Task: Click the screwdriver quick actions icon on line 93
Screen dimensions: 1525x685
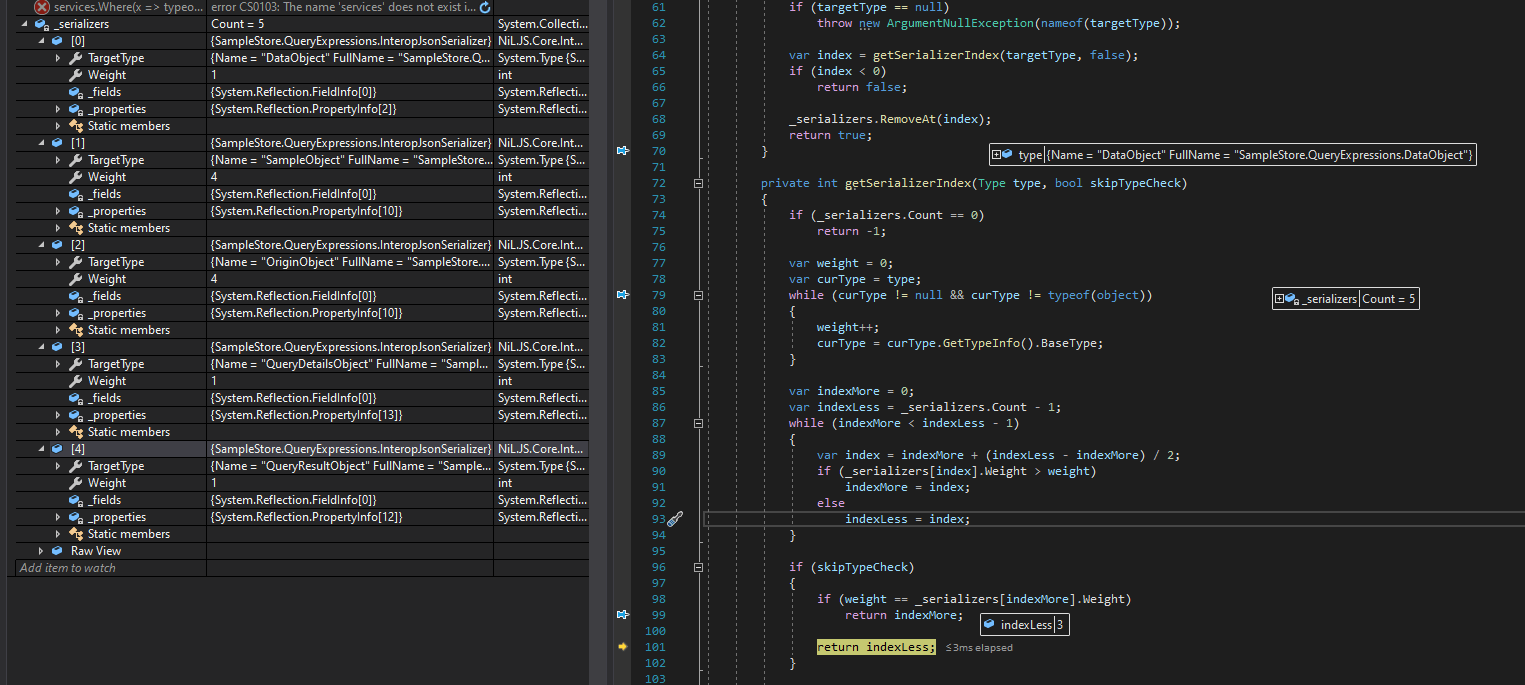Action: click(x=675, y=519)
